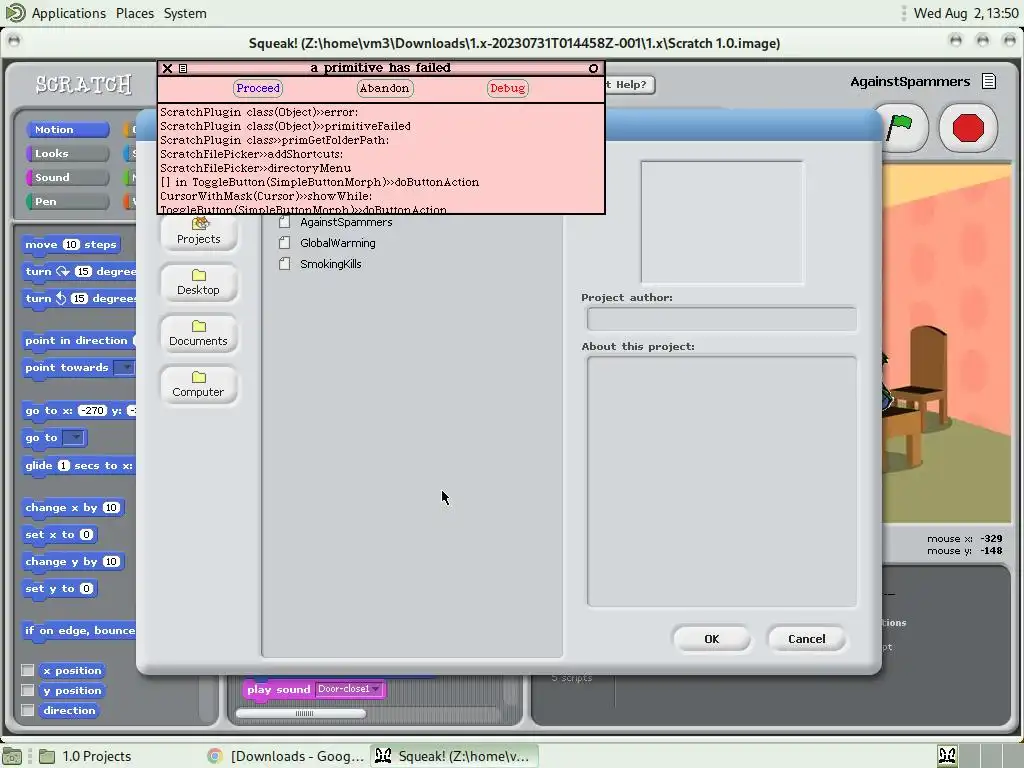
Task: Click the 'change y by 10' block
Action: pos(72,562)
